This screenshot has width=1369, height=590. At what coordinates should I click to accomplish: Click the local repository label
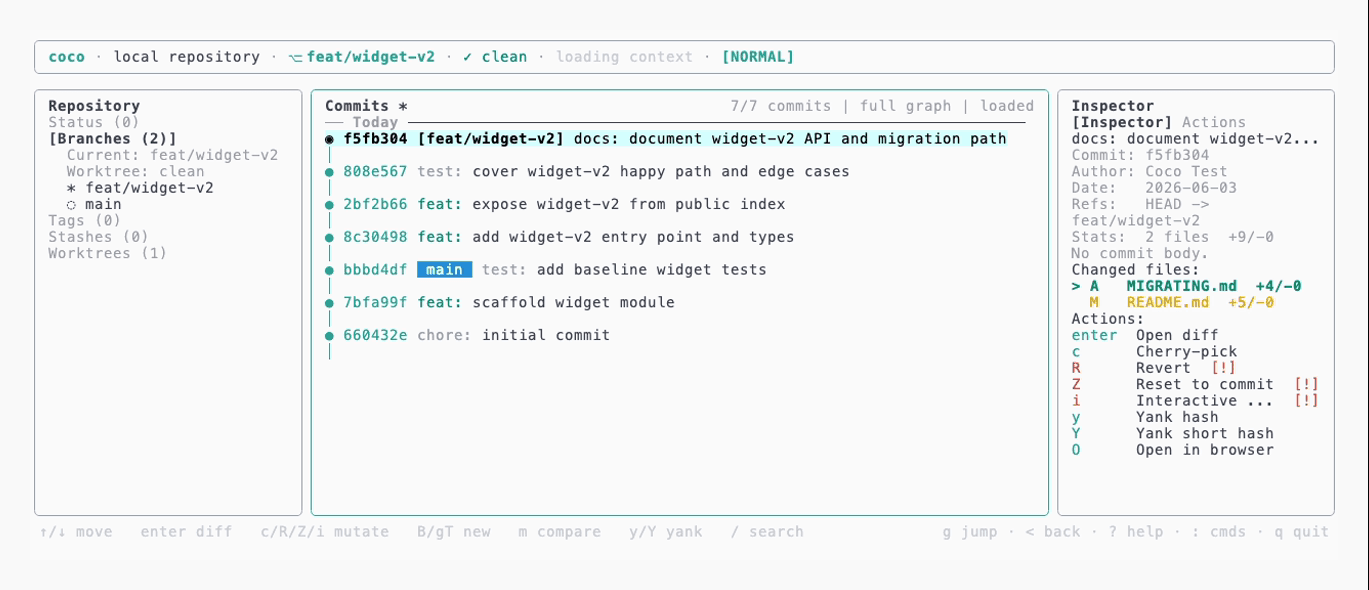pos(187,57)
